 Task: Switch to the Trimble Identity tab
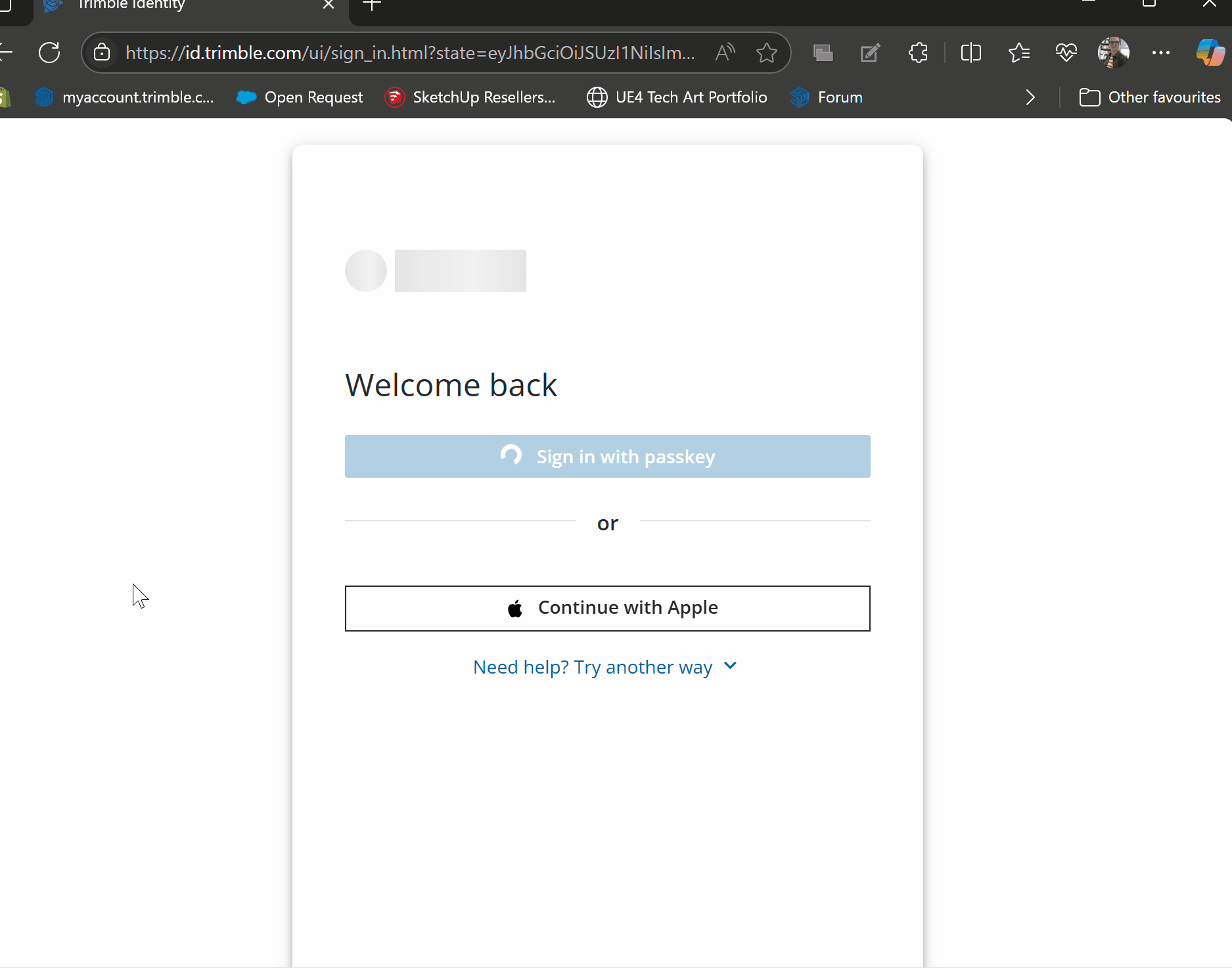coord(164,7)
